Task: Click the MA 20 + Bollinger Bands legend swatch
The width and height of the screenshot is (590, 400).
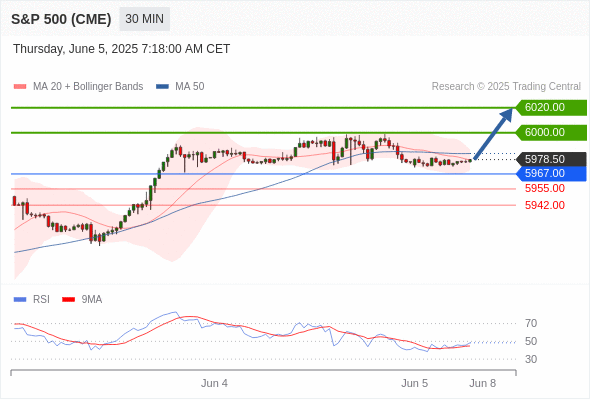Action: (x=20, y=87)
